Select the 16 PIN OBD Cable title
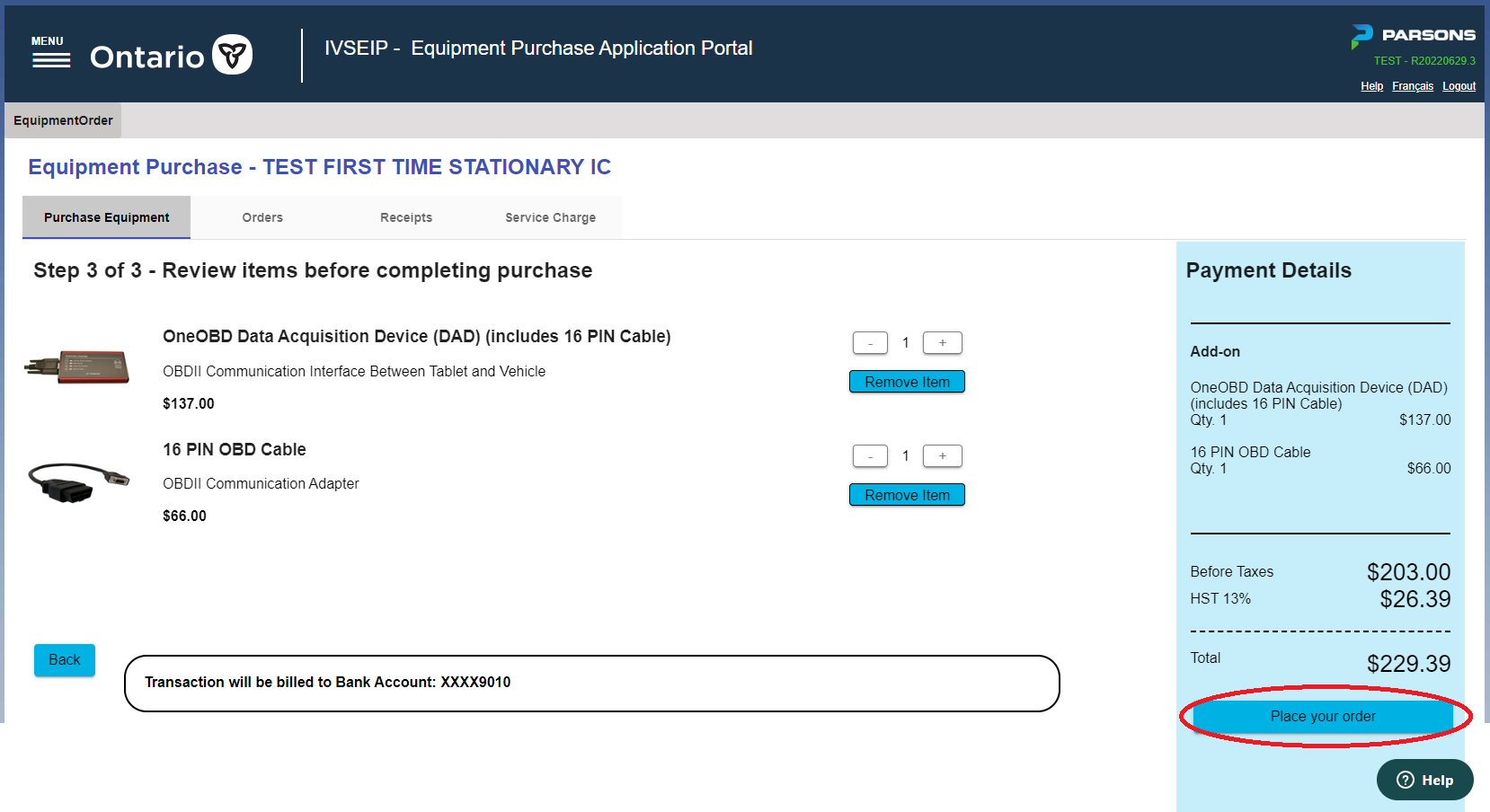The image size is (1490, 812). point(235,449)
